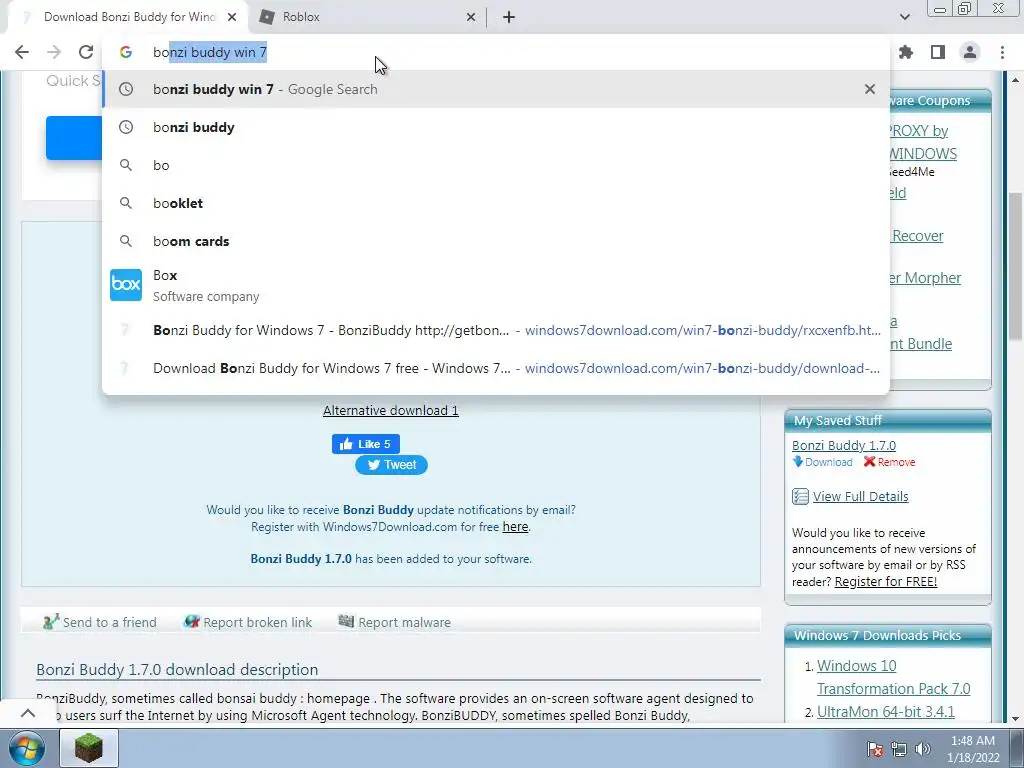
Task: Click the Send to a friend icon
Action: tap(51, 621)
